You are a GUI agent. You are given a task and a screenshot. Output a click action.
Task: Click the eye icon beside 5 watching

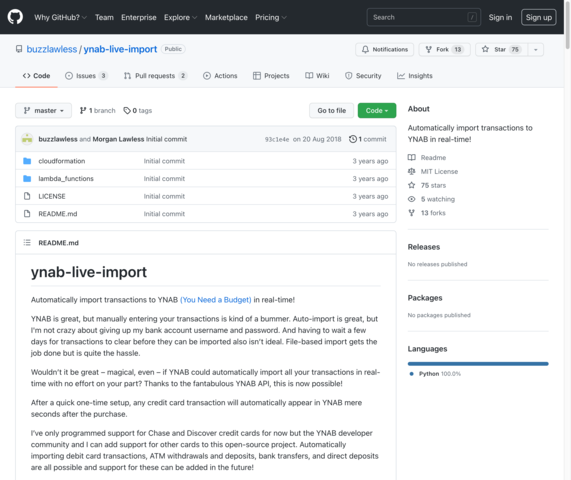point(411,199)
